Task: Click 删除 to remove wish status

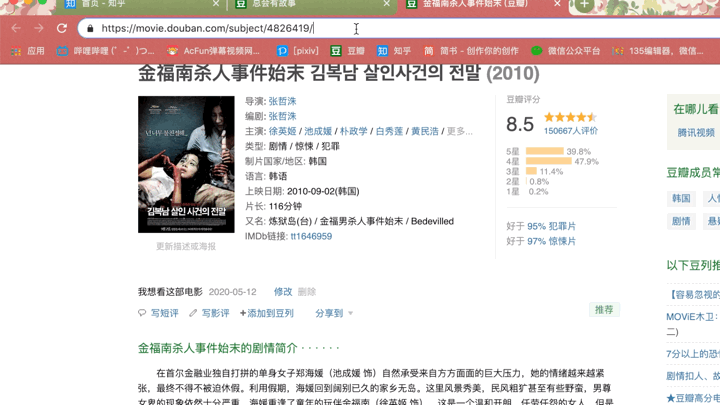Action: 307,292
